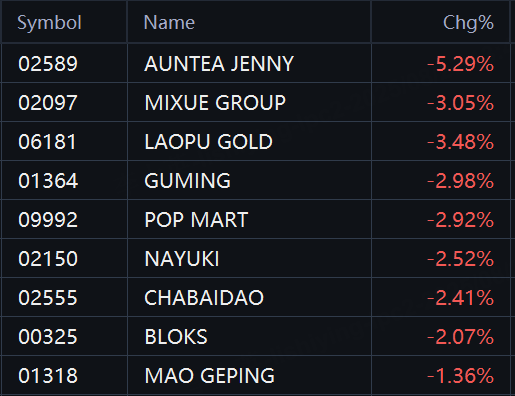Viewport: 515px width, 396px height.
Task: Sort the list by Chg% column header
Action: point(468,23)
